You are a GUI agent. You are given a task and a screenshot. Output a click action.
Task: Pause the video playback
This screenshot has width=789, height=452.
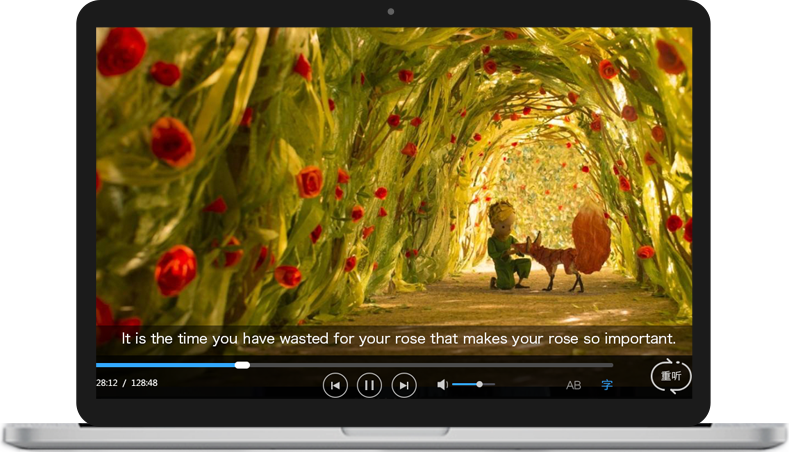coord(369,385)
